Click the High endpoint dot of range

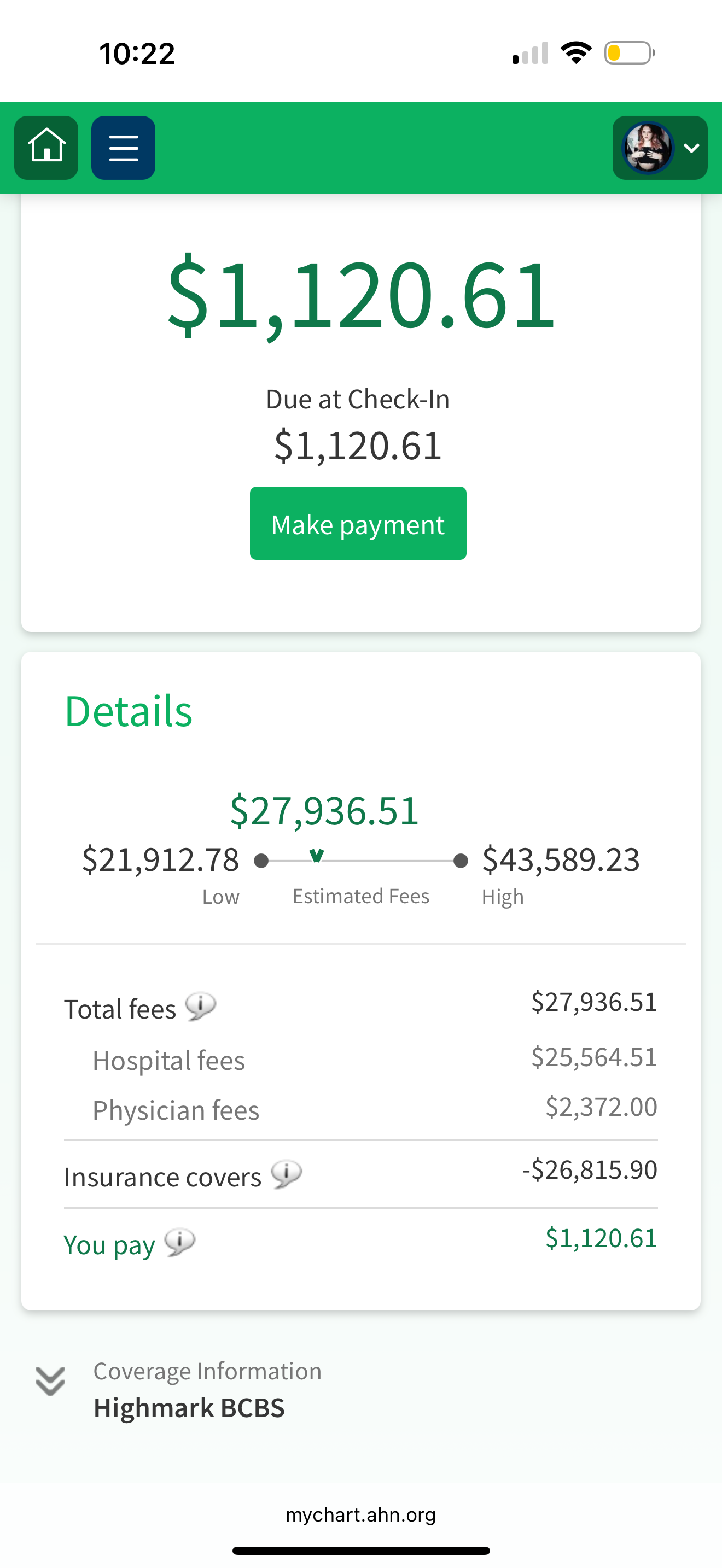click(461, 860)
